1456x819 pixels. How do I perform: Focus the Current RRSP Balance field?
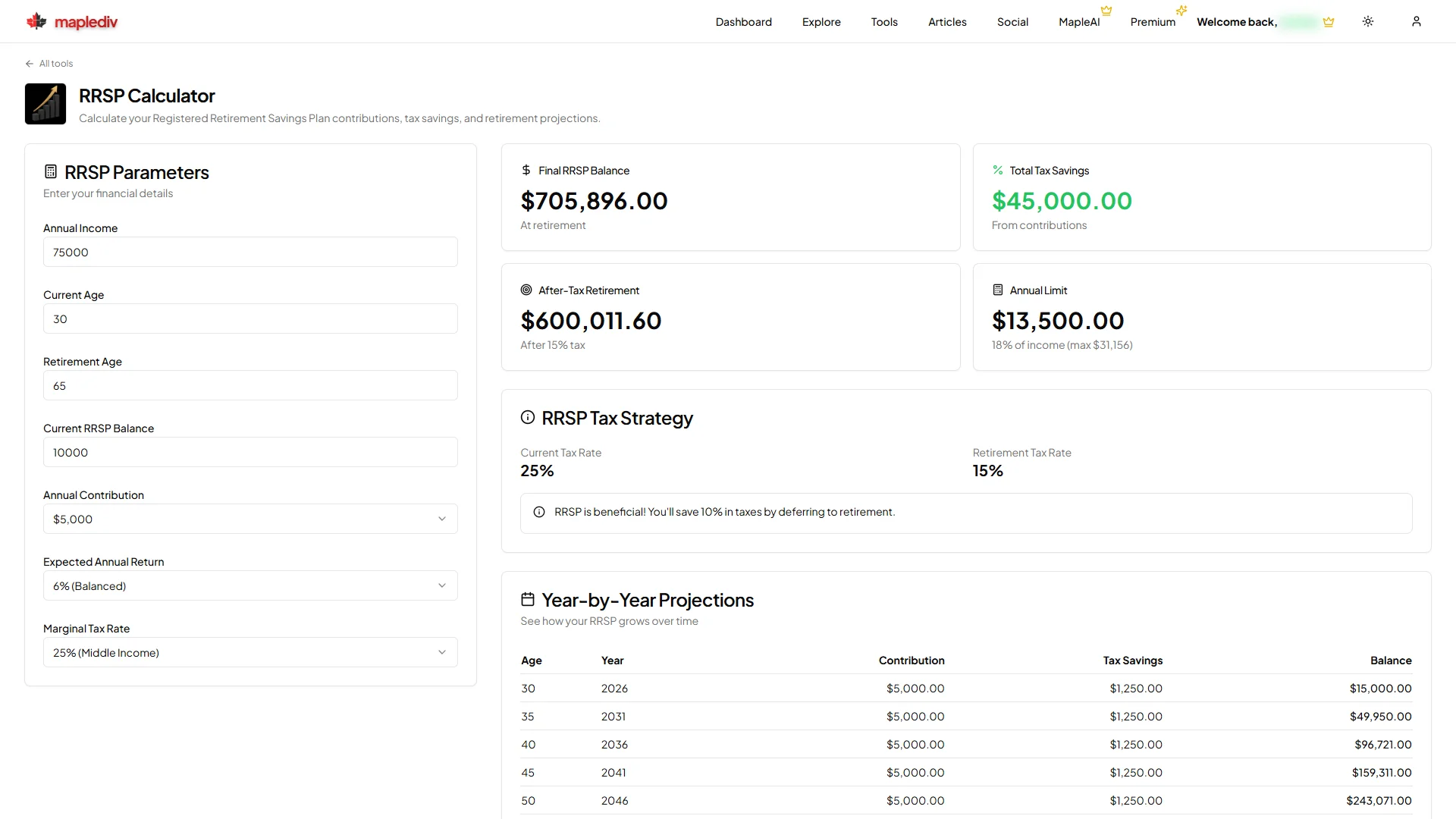pos(250,453)
